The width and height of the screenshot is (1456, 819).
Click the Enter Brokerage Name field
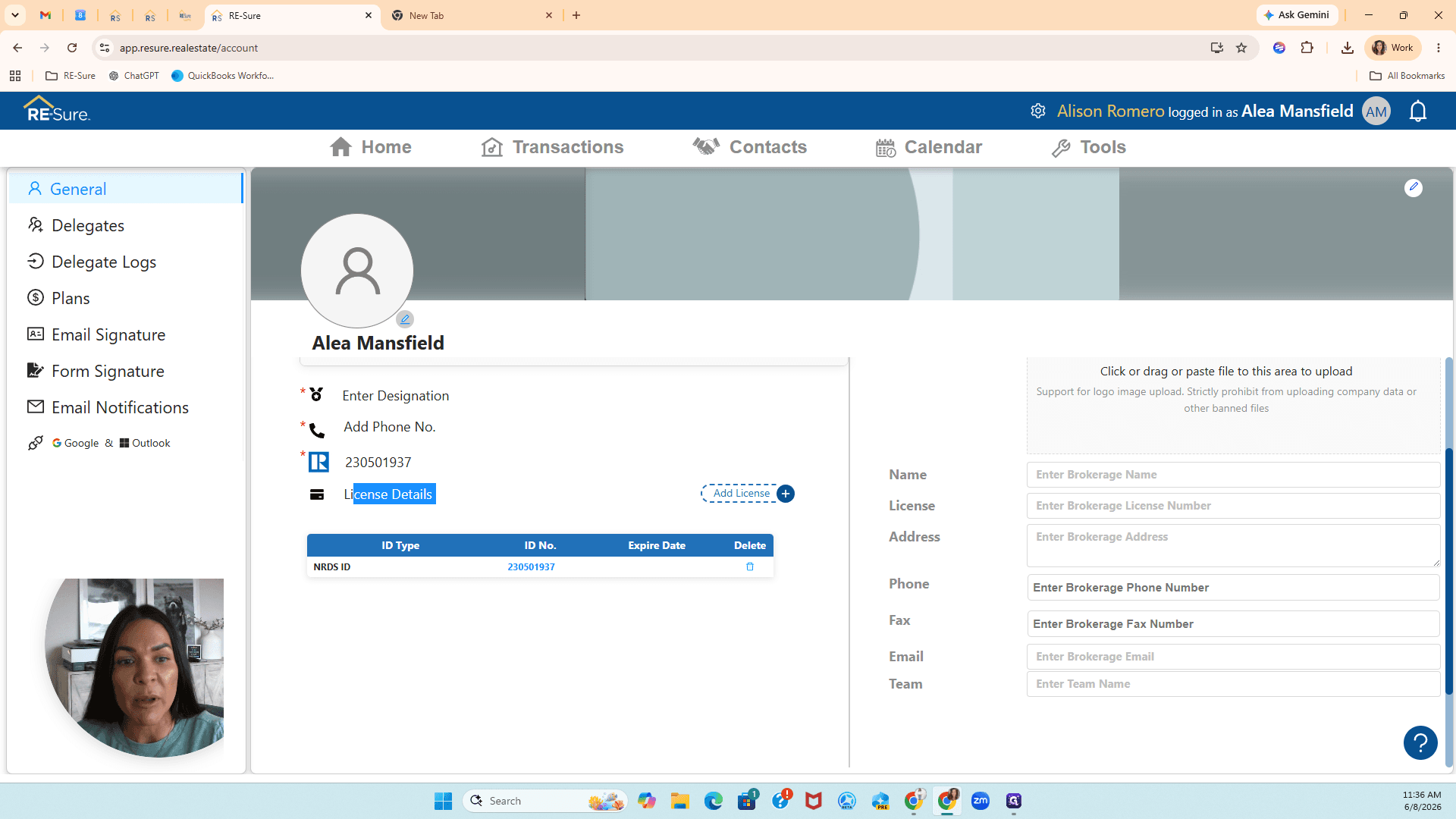(1233, 475)
